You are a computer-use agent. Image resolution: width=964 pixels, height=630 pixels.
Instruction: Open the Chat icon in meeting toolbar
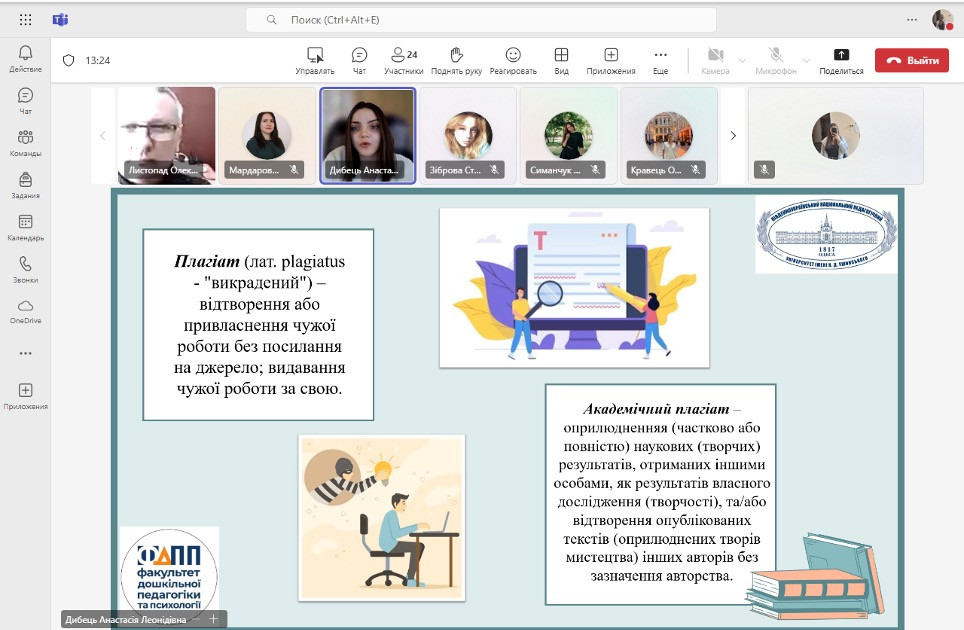pyautogui.click(x=359, y=59)
